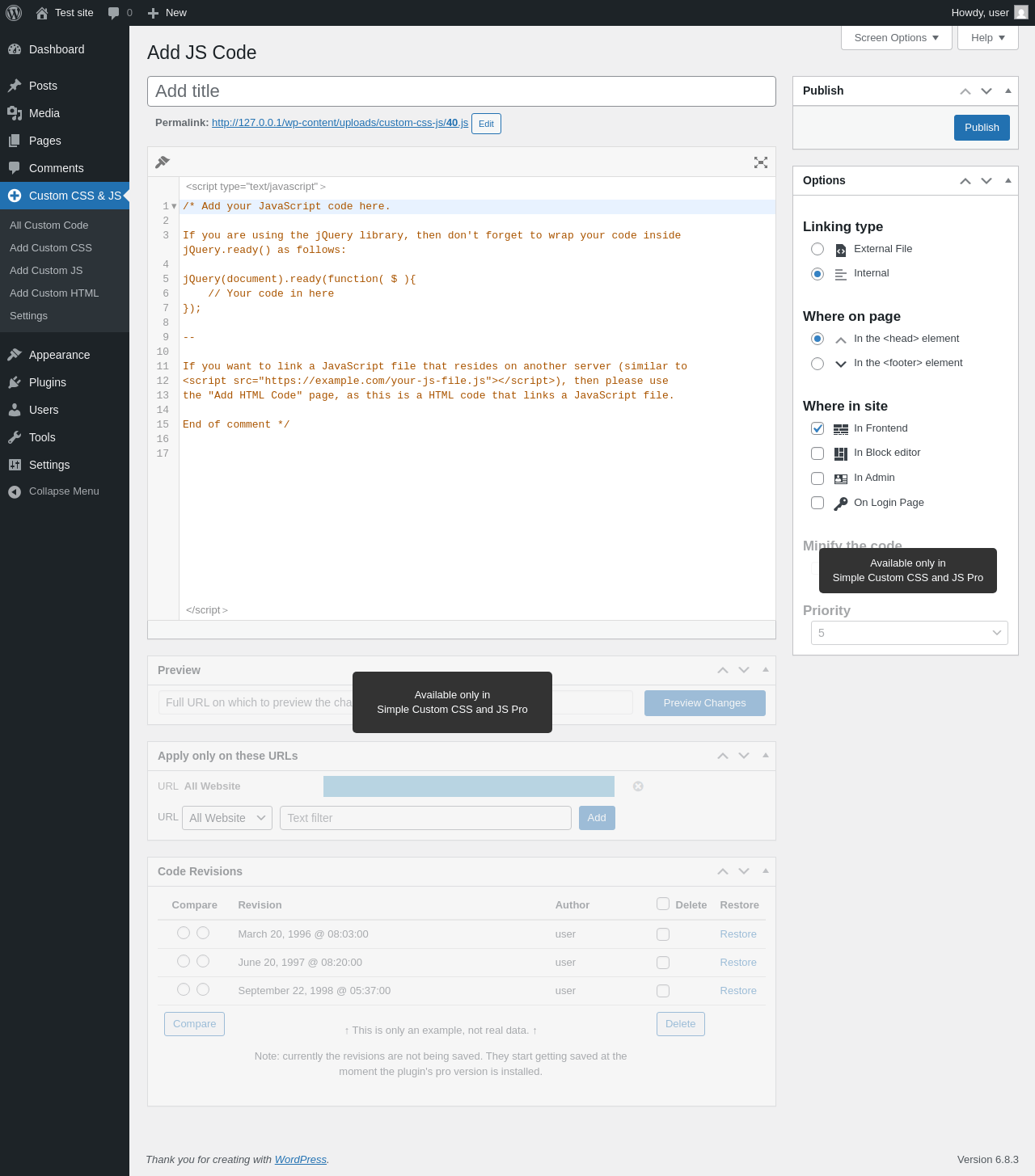This screenshot has height=1176, width=1035.
Task: Open Add Custom CSS submenu item
Action: coord(51,248)
